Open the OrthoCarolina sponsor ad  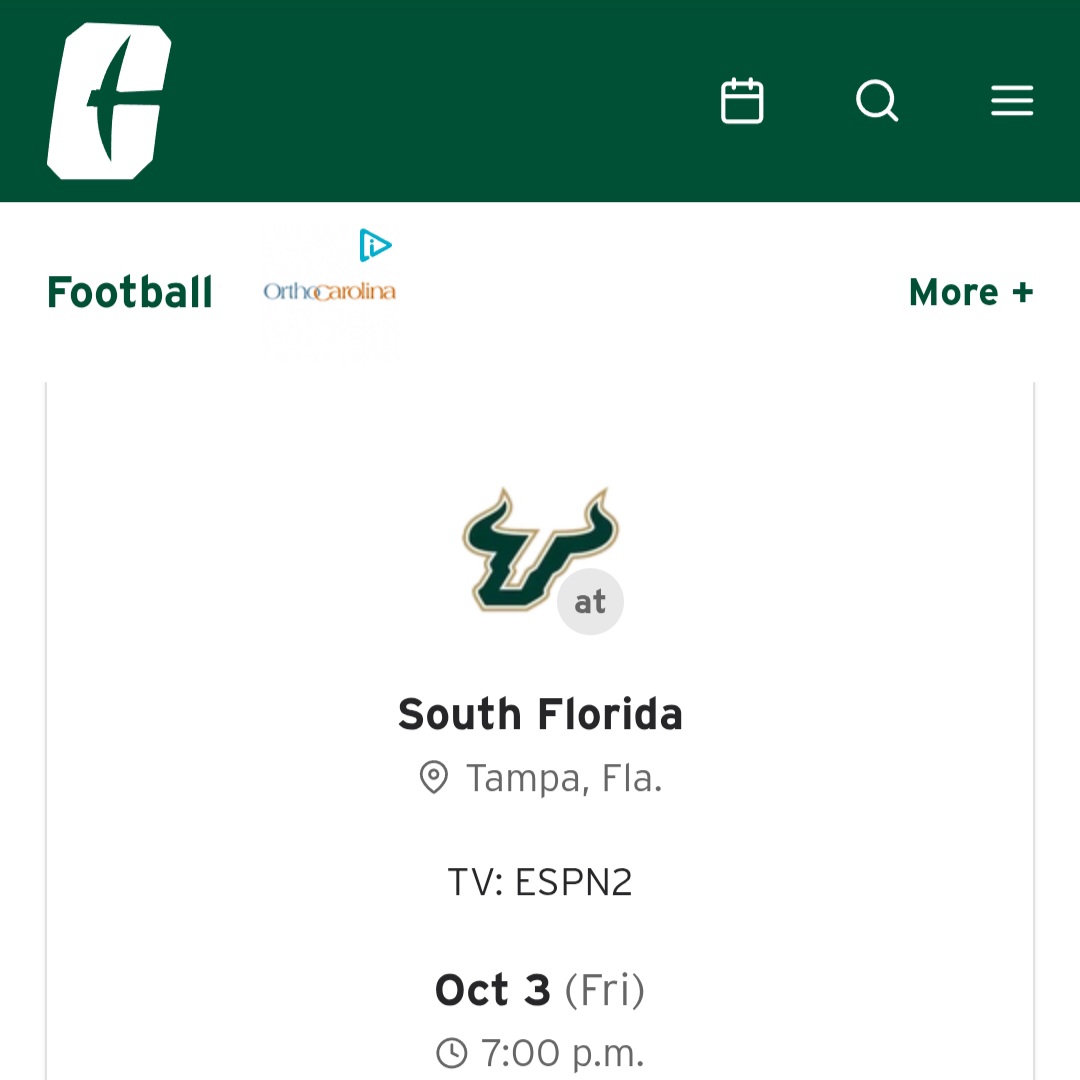pos(329,292)
